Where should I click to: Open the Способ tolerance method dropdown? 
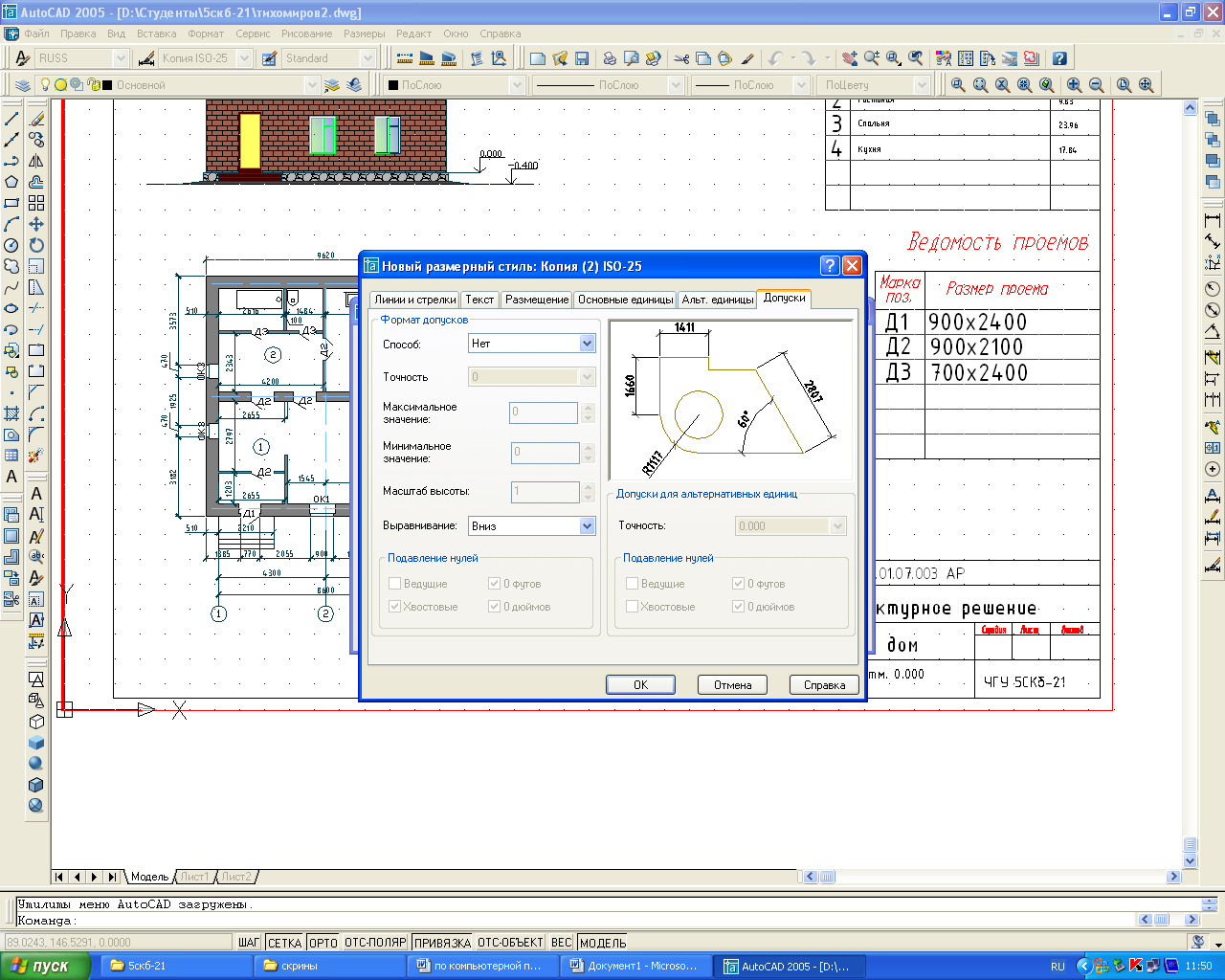pos(587,344)
